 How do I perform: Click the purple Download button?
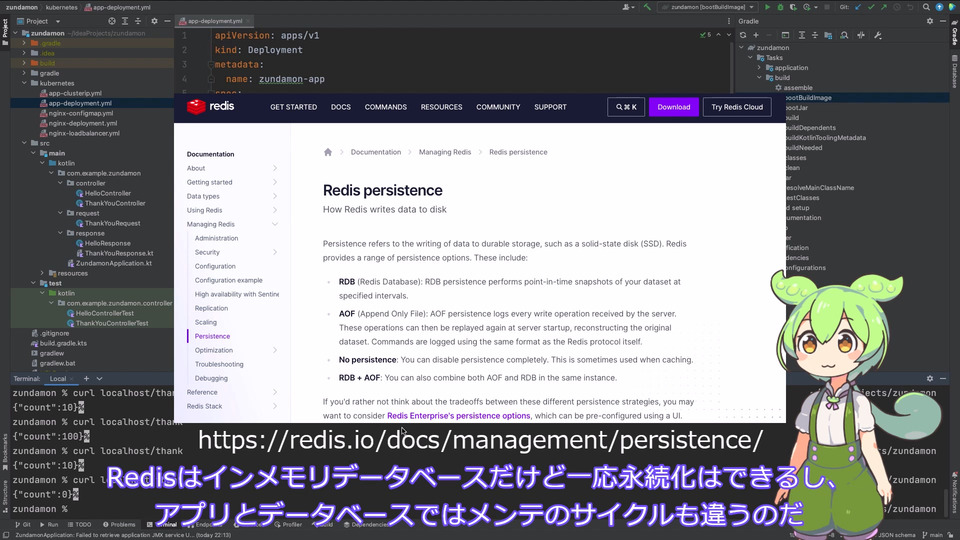(673, 107)
